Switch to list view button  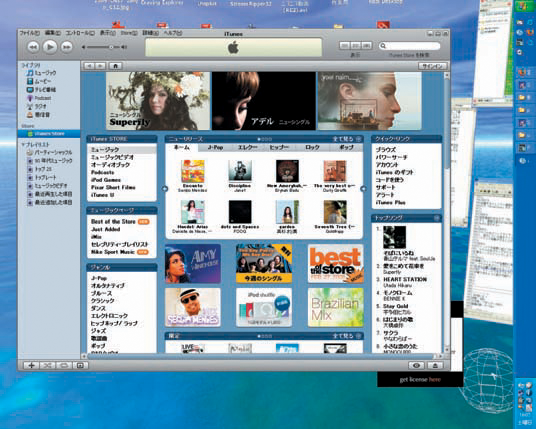click(345, 45)
